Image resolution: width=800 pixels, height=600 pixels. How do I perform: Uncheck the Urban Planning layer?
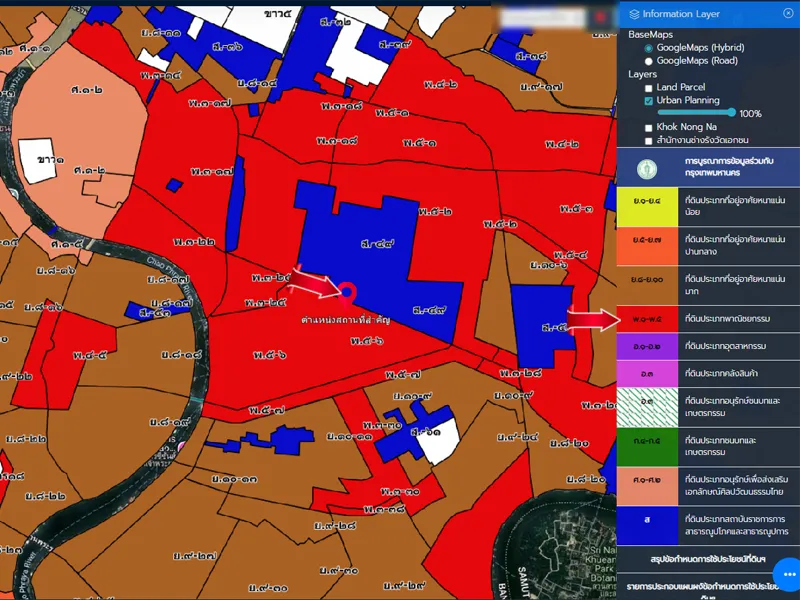(649, 101)
